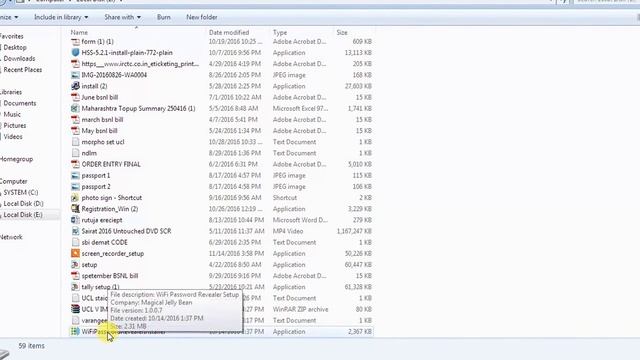640x360 pixels.
Task: Click the orange icon of screen_recorder_setup
Action: (x=75, y=253)
